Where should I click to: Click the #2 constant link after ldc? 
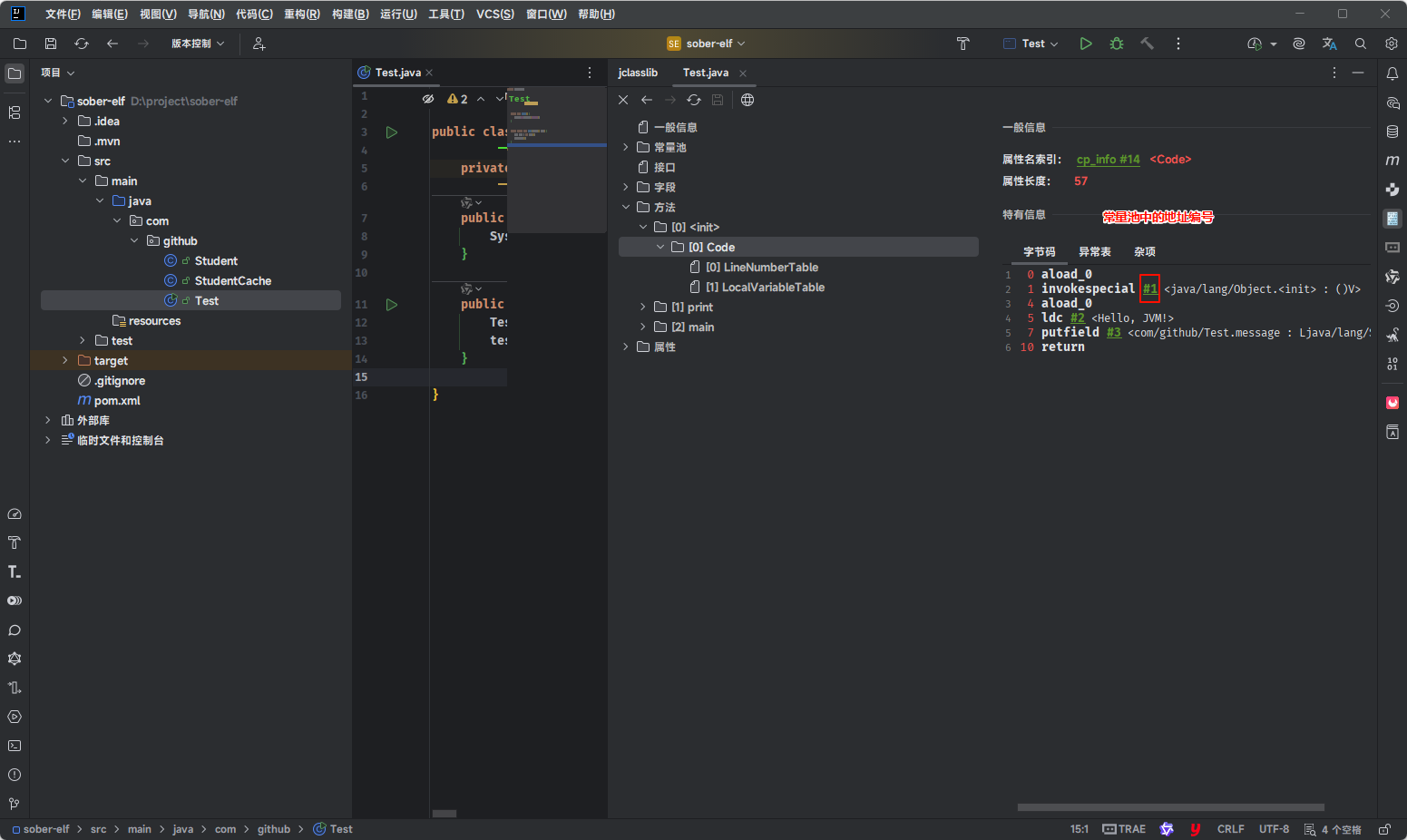[1077, 318]
